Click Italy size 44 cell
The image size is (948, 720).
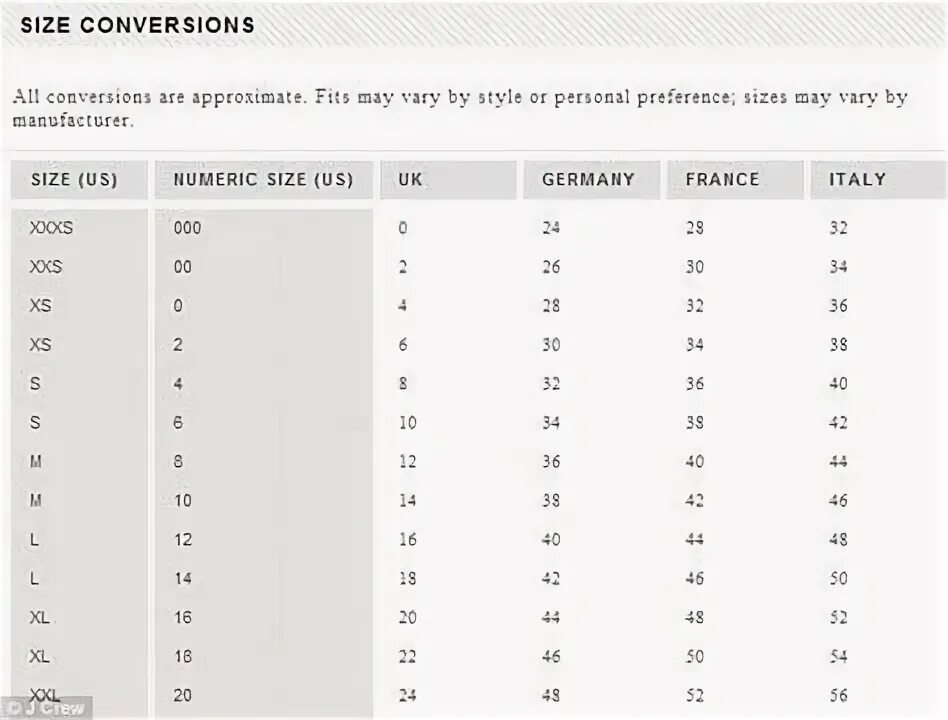[x=839, y=462]
